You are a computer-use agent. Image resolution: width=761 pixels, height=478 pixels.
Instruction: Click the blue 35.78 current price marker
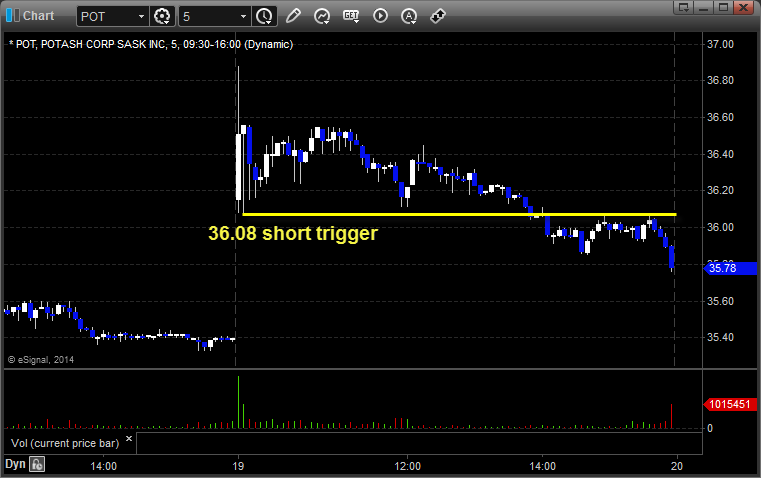[730, 268]
